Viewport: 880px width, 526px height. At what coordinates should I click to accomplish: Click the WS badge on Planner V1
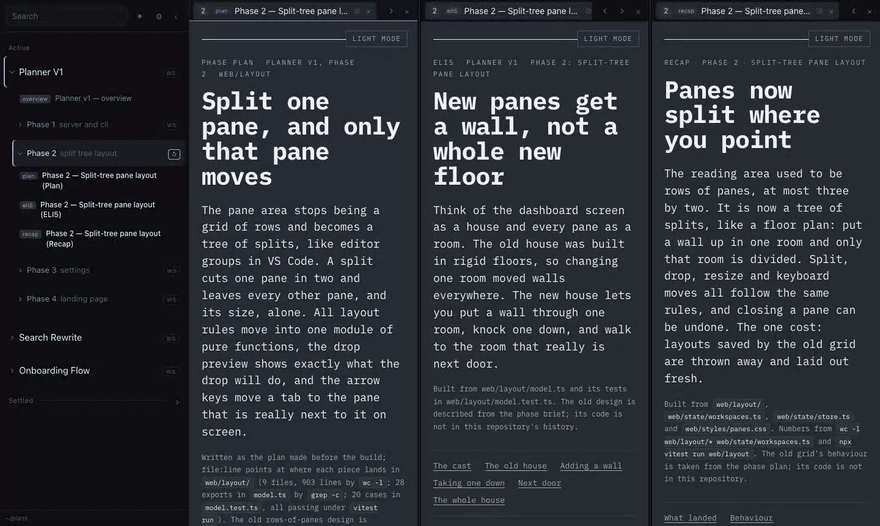tap(171, 73)
